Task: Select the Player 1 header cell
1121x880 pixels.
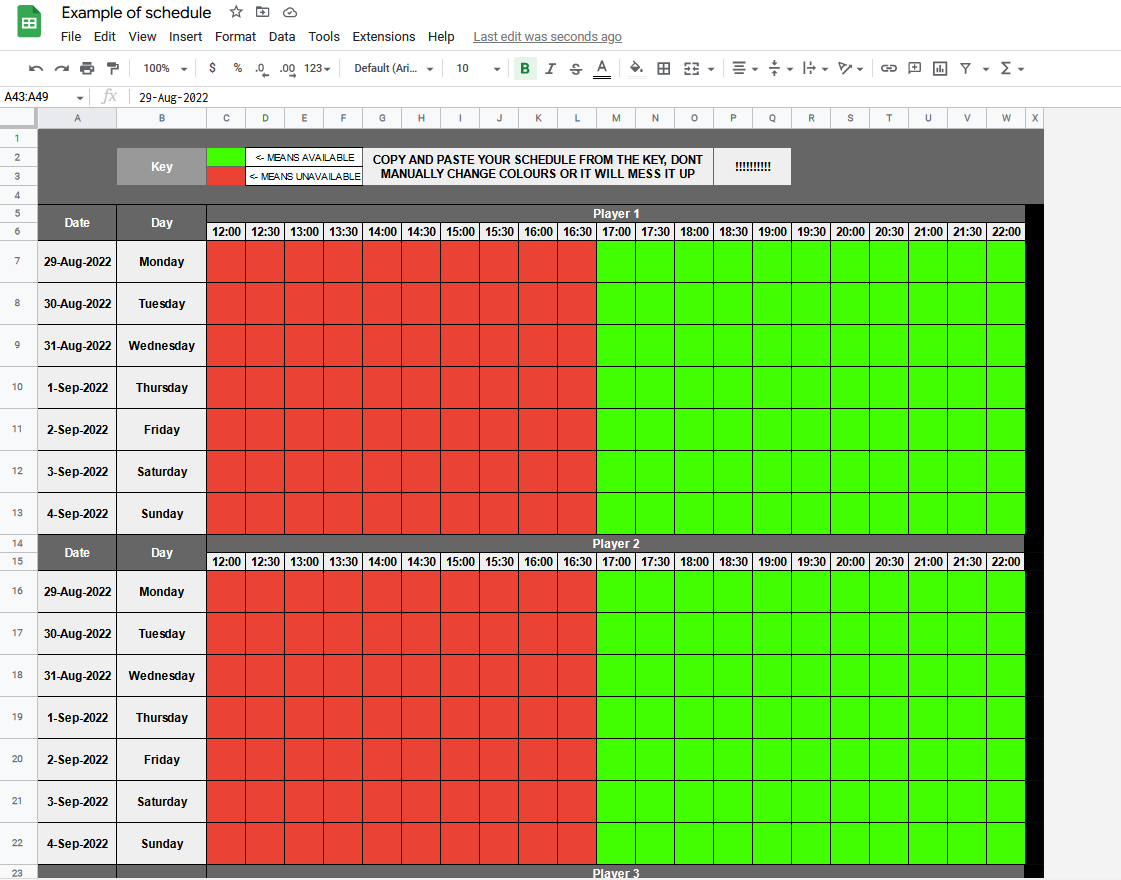Action: click(x=616, y=214)
